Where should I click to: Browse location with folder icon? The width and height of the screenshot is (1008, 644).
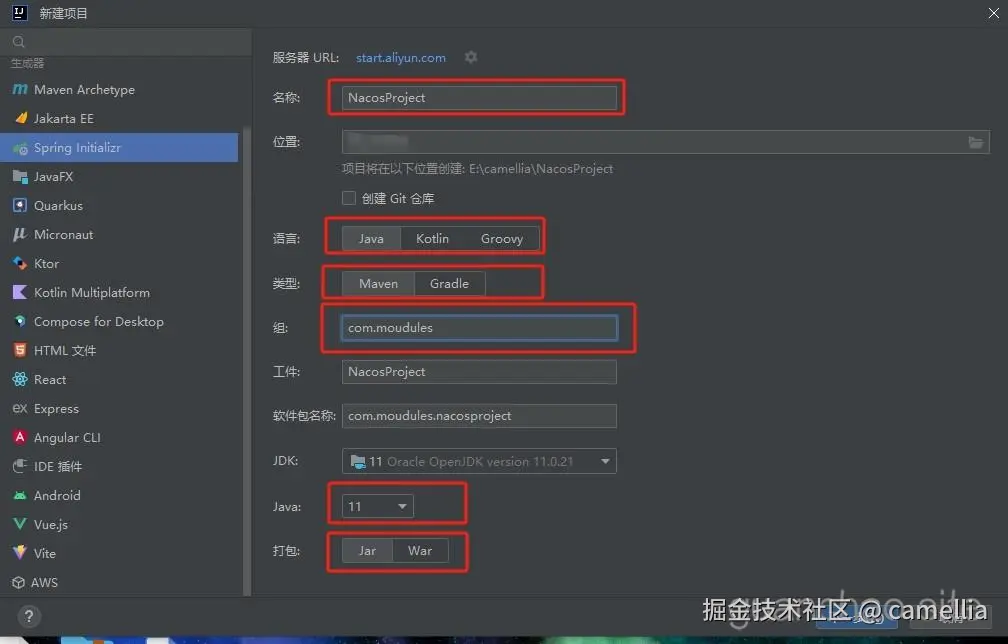click(975, 142)
